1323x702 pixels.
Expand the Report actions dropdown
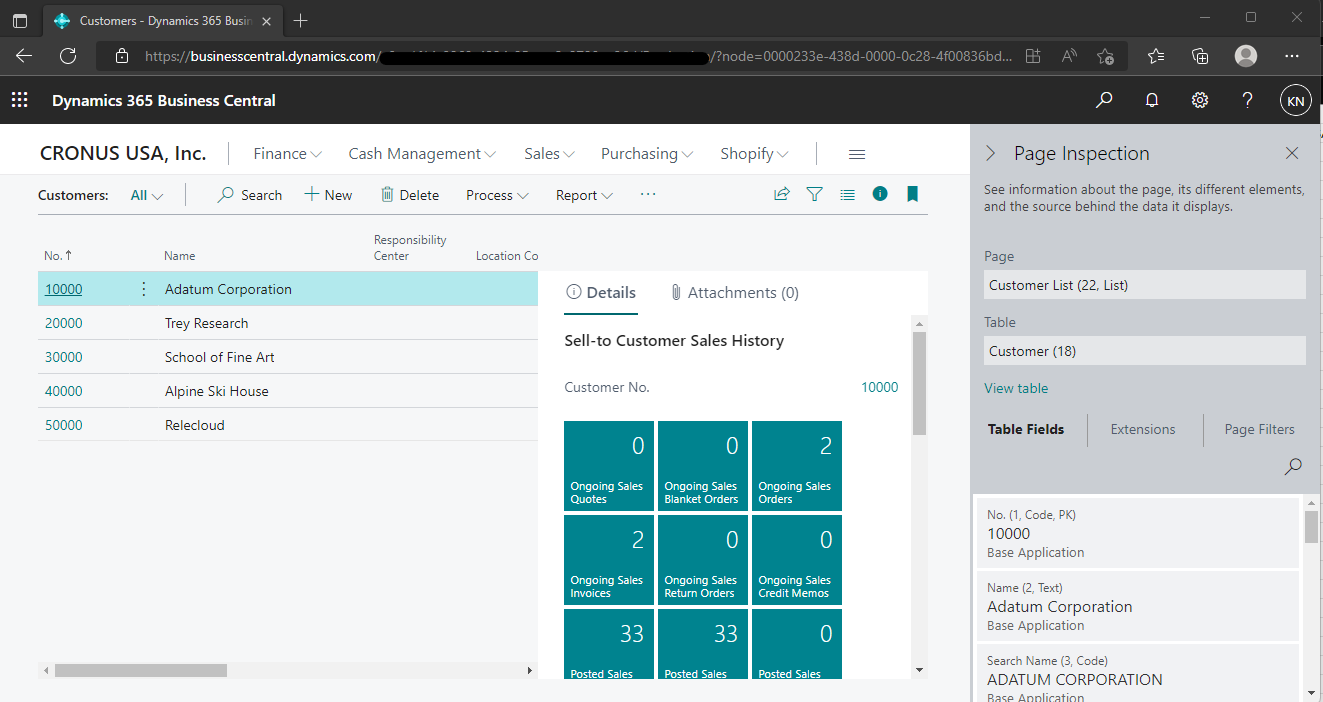(584, 195)
